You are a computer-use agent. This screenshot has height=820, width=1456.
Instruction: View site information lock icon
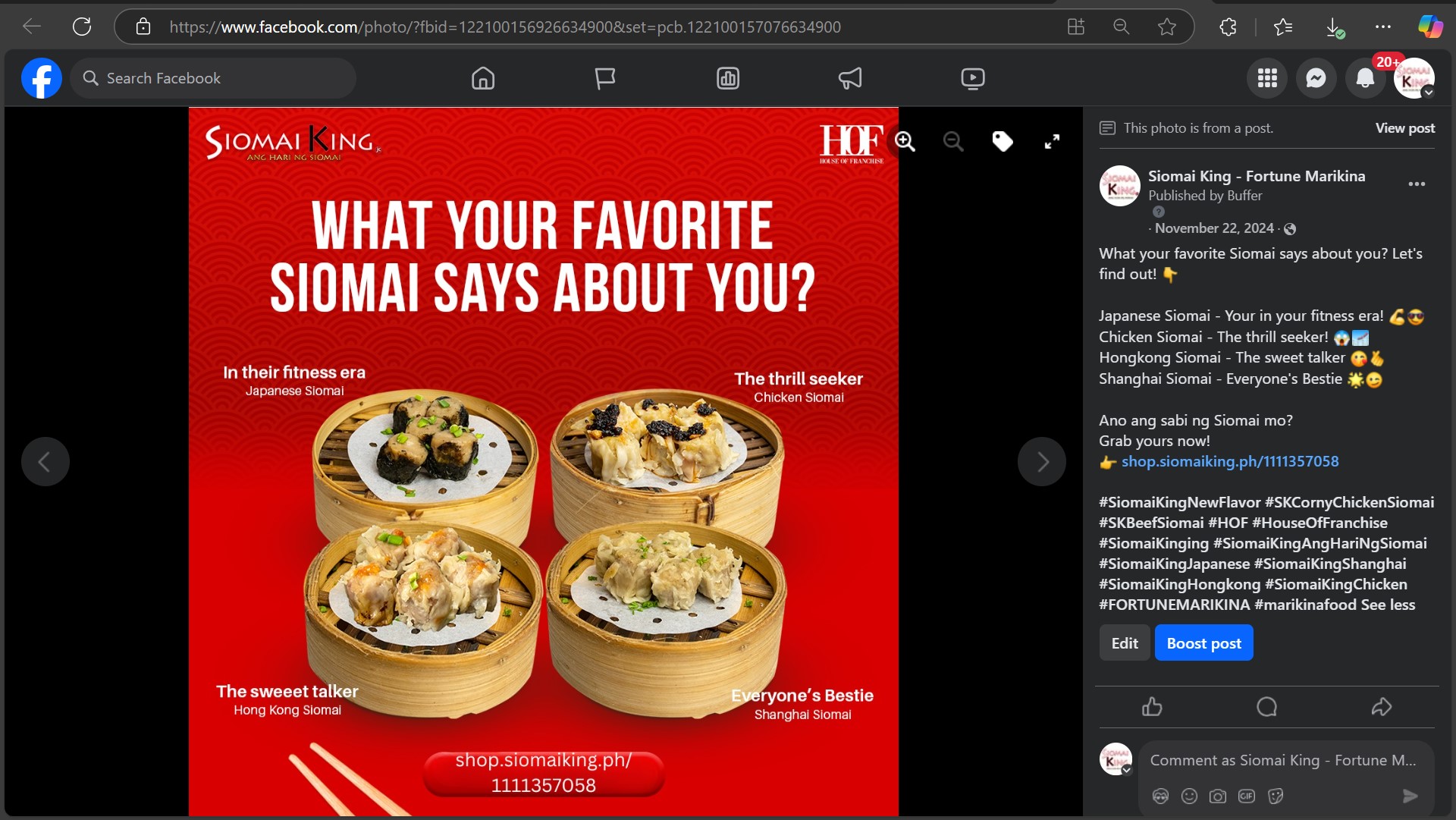[143, 27]
